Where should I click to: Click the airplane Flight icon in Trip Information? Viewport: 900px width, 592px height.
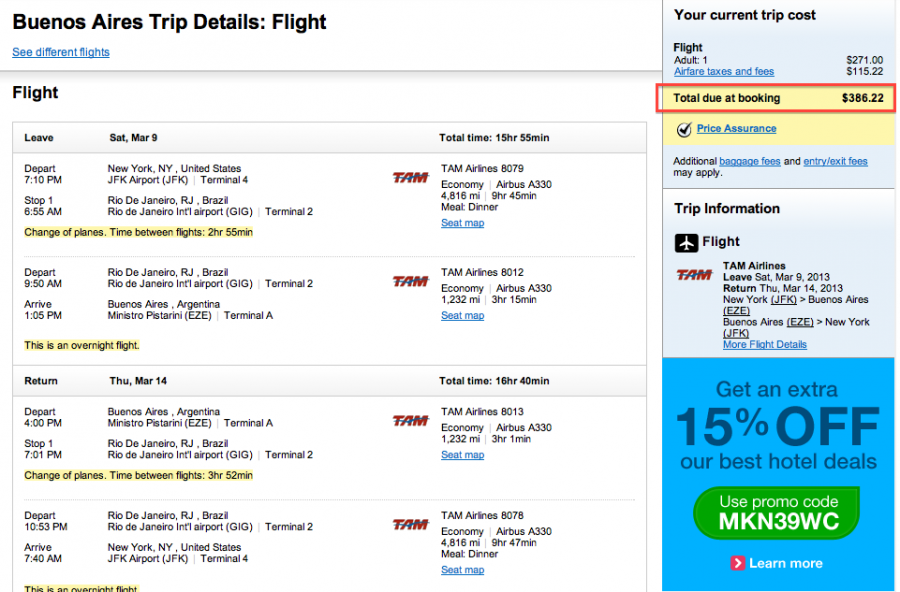[x=686, y=243]
